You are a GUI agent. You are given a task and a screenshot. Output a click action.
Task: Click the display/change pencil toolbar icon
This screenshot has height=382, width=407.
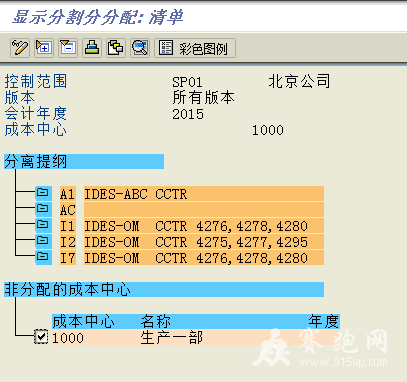[20, 48]
